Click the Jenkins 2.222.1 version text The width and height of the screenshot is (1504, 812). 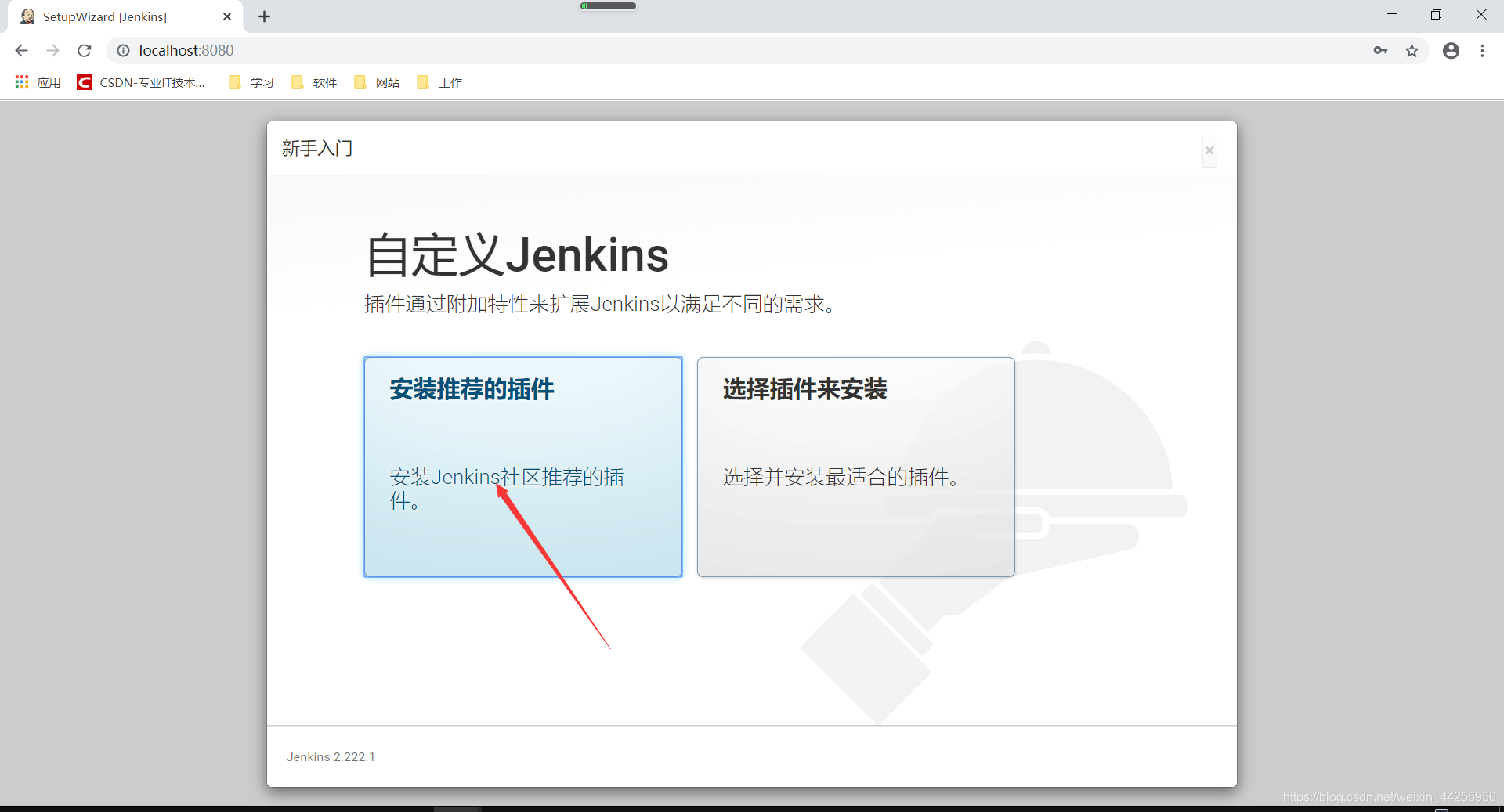[x=331, y=757]
